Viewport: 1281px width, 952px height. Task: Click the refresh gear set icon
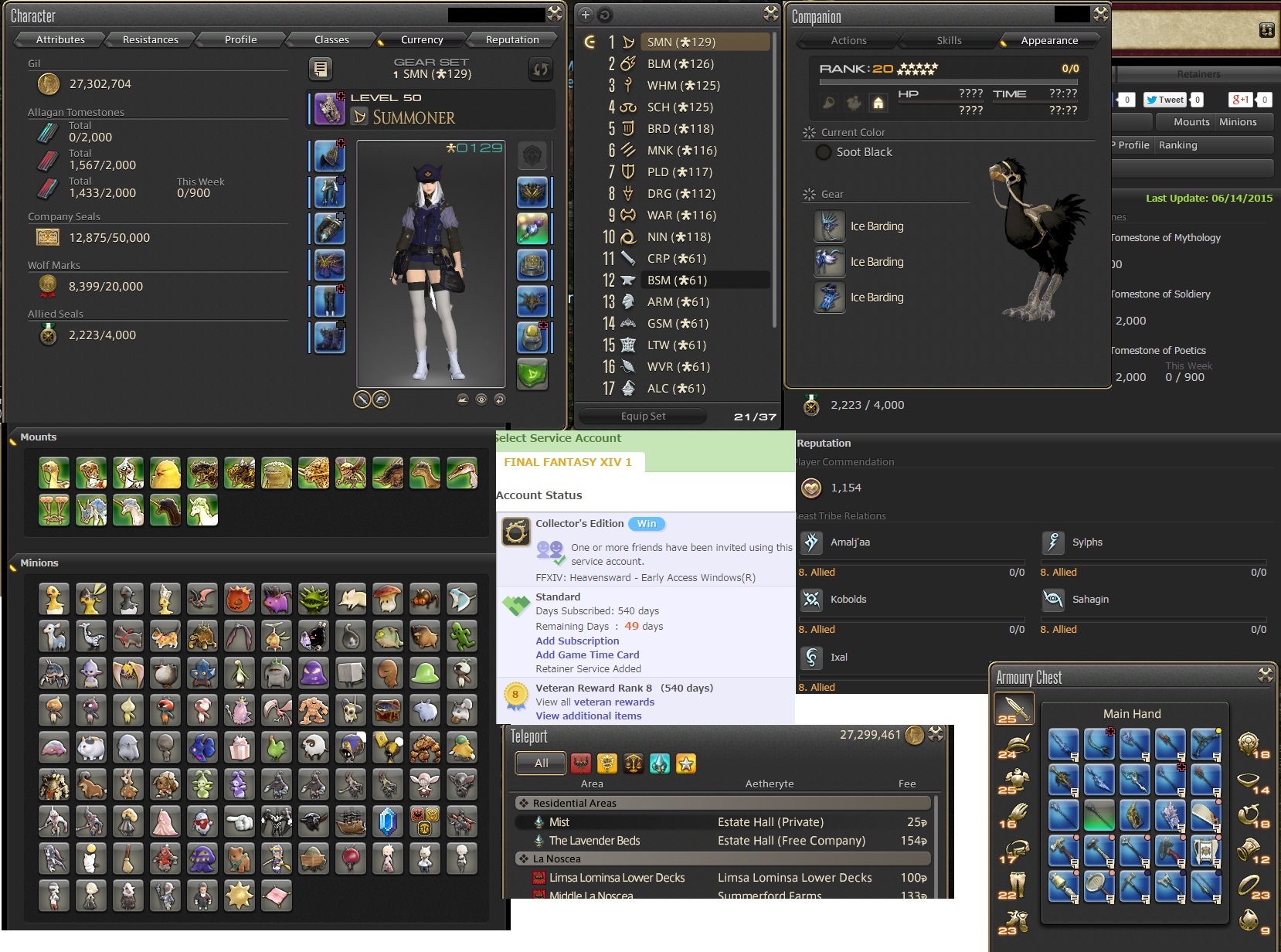click(540, 70)
